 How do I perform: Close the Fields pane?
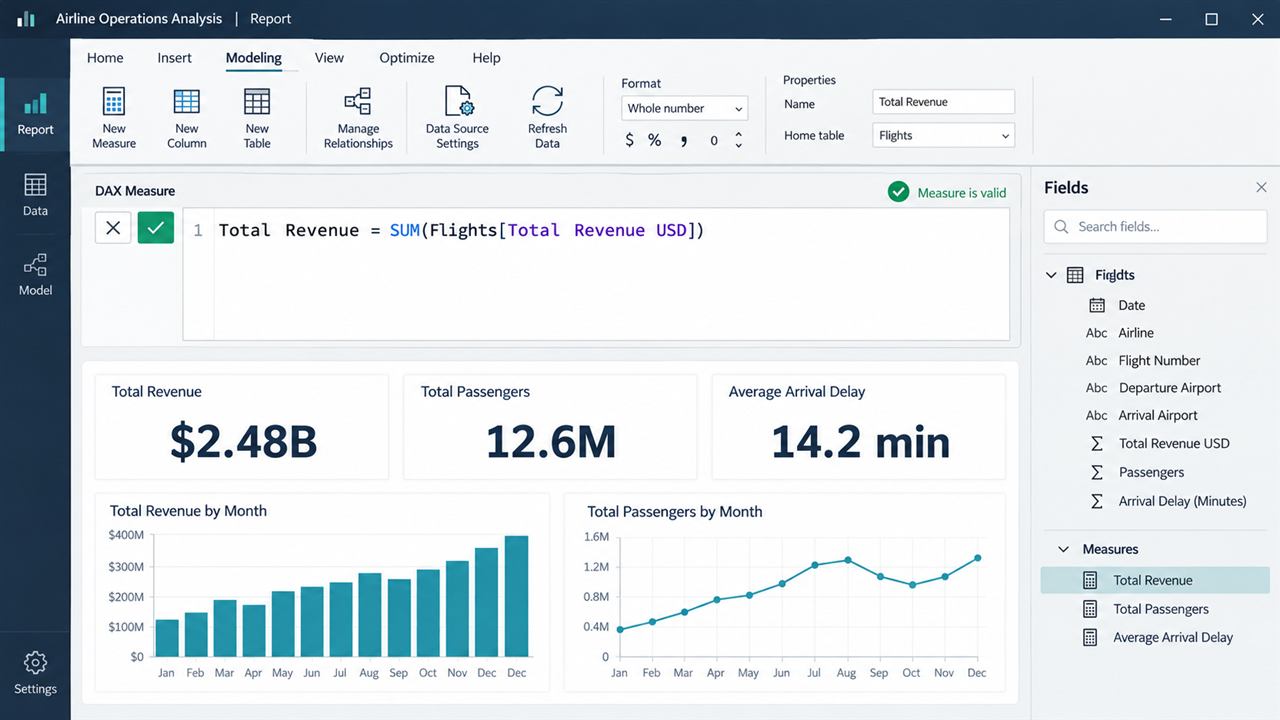click(1261, 187)
